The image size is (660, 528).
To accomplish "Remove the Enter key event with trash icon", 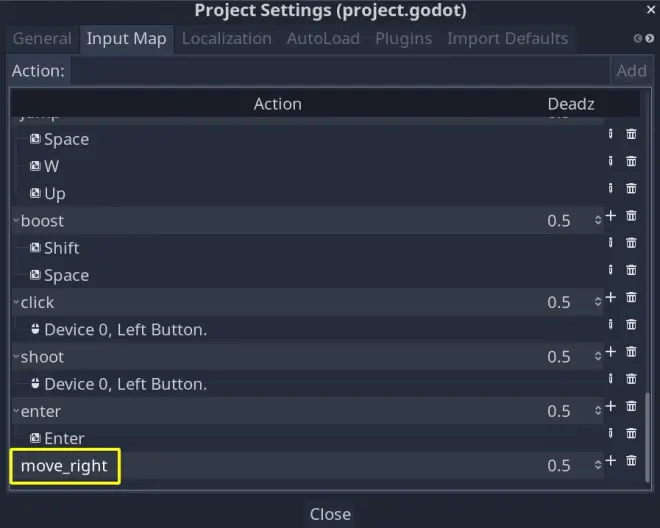I will point(631,433).
